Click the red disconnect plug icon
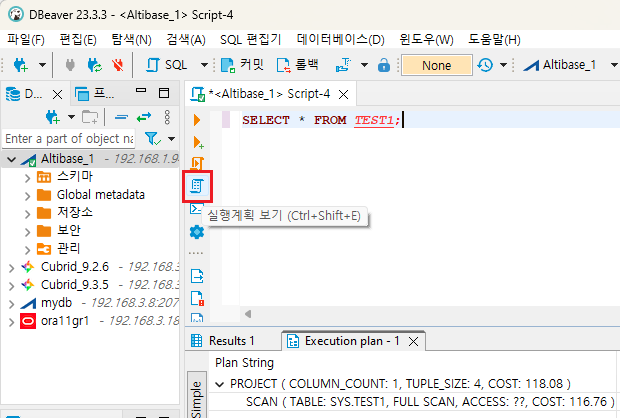Screen dimensions: 620x418 pyautogui.click(x=119, y=65)
